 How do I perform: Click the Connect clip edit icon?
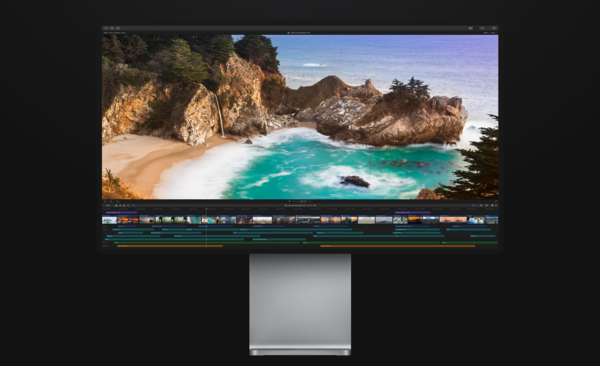(x=116, y=206)
